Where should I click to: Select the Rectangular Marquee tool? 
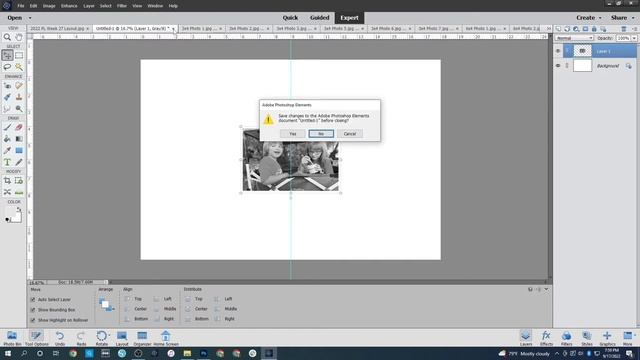click(19, 55)
